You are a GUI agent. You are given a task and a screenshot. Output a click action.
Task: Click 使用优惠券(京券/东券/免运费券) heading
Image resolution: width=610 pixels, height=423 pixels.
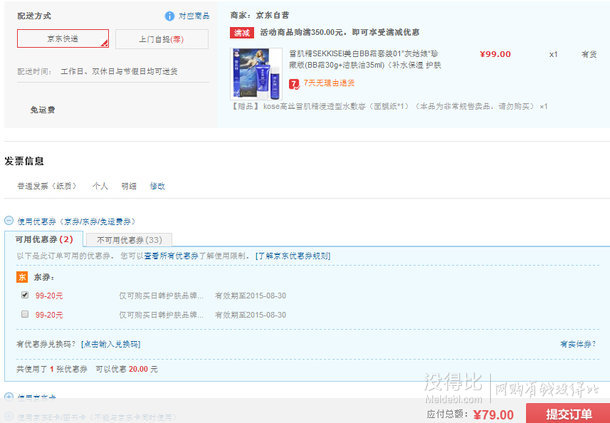tap(76, 221)
